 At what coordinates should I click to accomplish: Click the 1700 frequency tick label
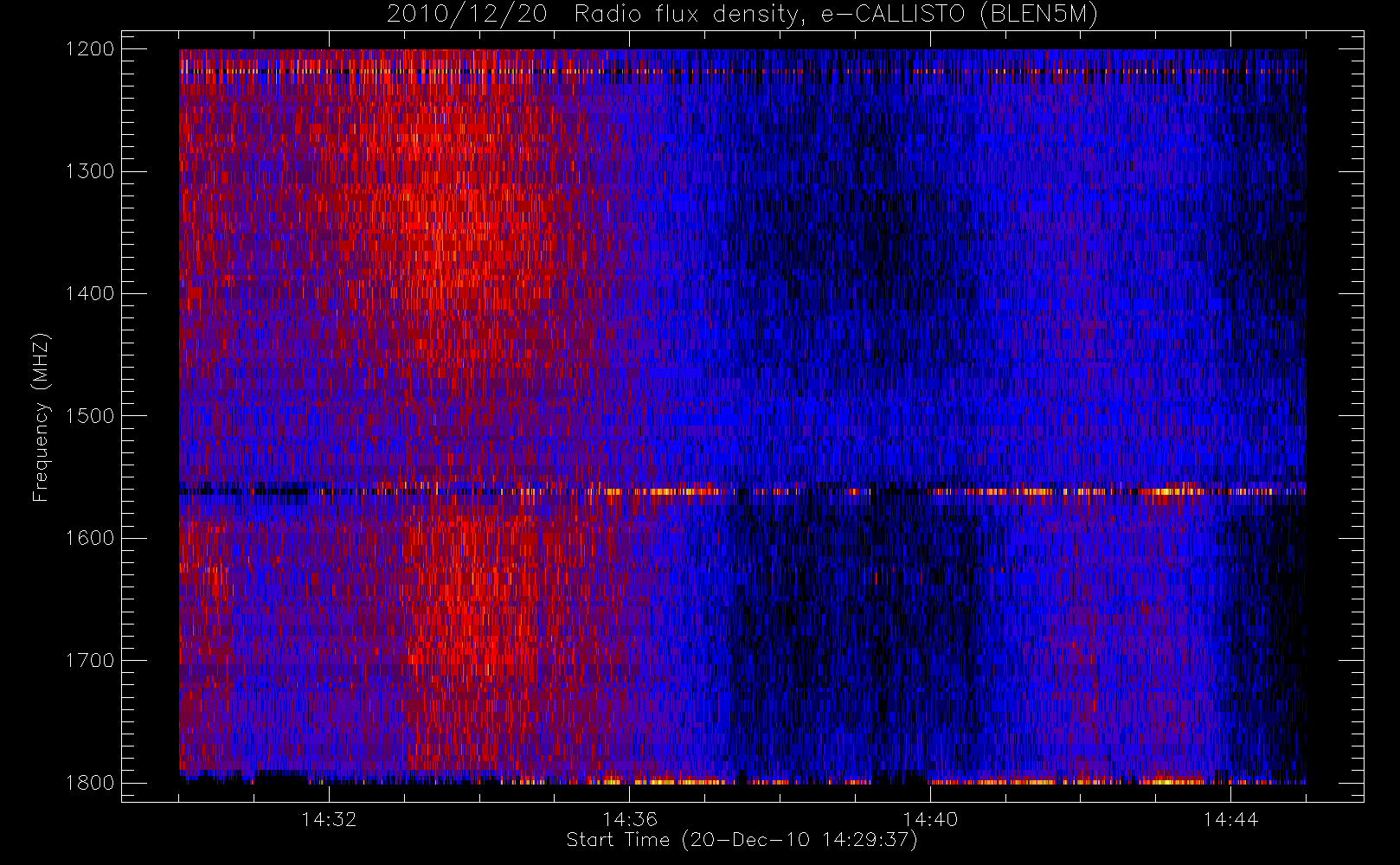pyautogui.click(x=90, y=660)
